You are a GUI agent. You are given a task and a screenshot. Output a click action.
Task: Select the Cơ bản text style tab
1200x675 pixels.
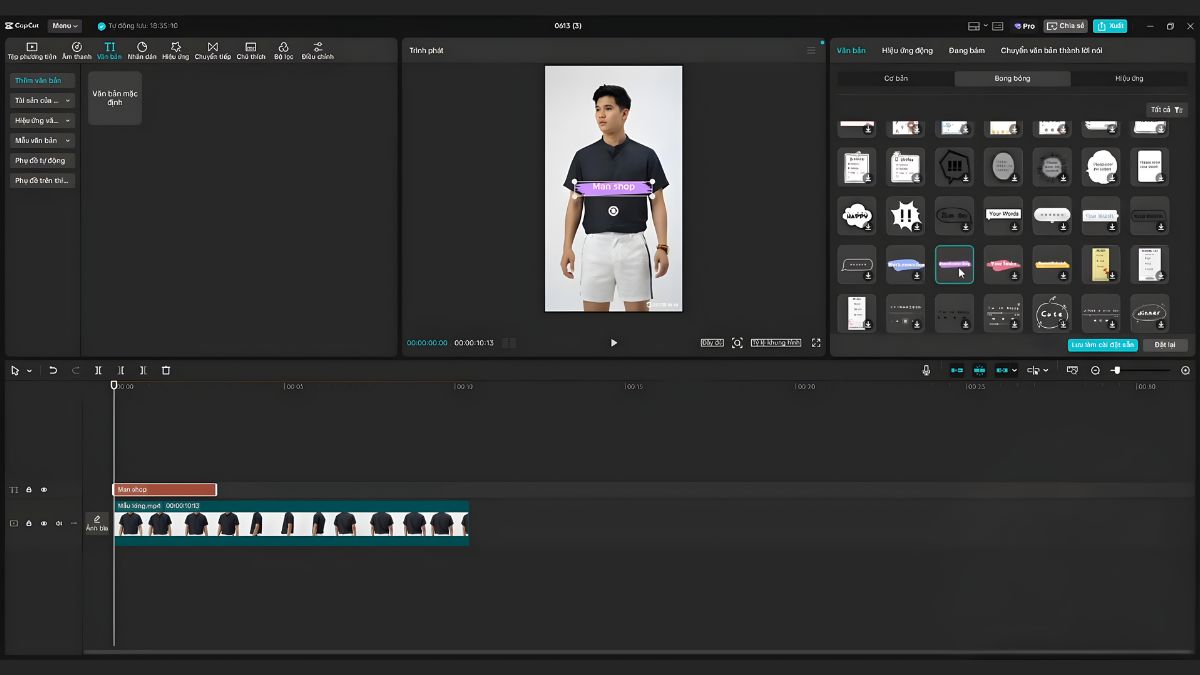click(x=895, y=78)
